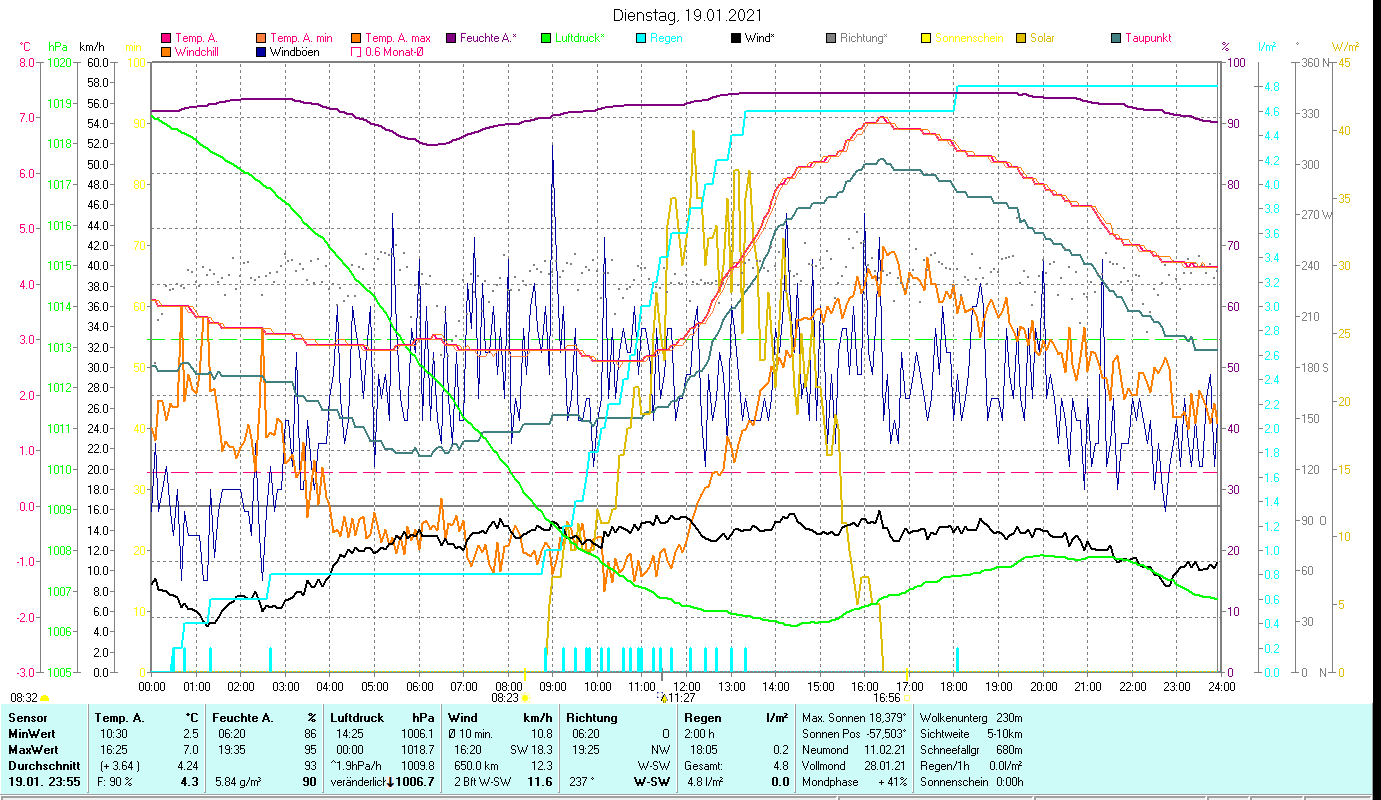Screen dimensions: 1381x800
Task: Click the cyan Regen legend square
Action: click(x=641, y=39)
